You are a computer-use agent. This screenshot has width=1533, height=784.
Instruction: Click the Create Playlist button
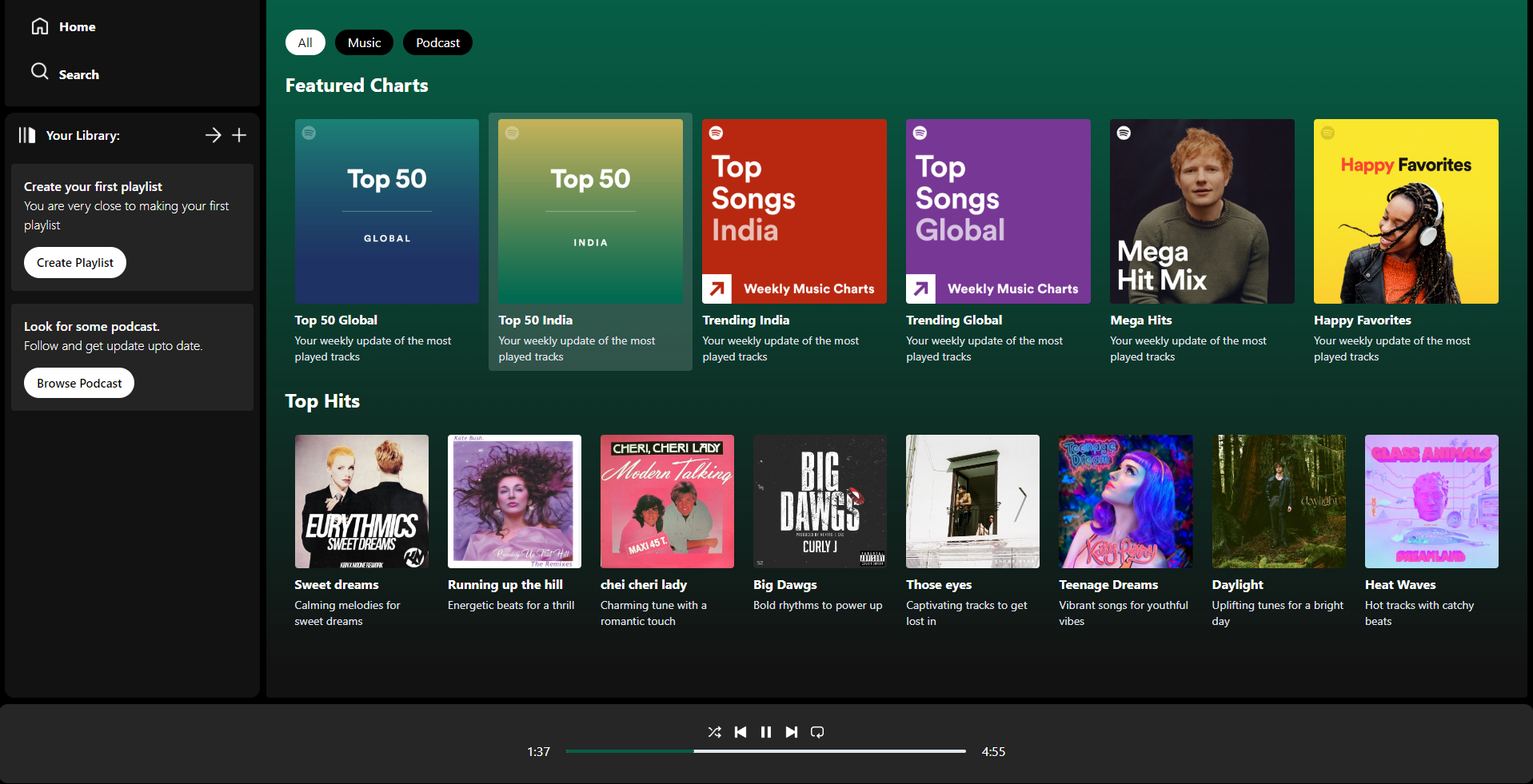[75, 262]
